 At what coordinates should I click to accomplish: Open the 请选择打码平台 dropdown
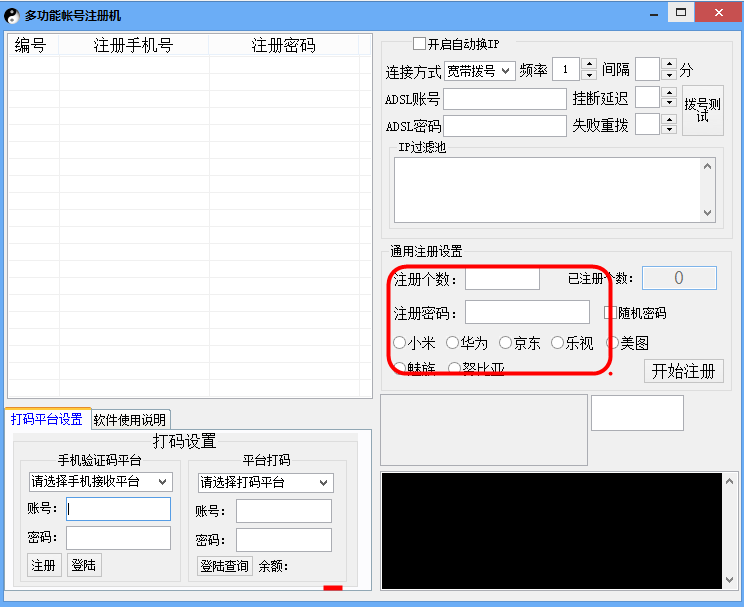click(266, 483)
